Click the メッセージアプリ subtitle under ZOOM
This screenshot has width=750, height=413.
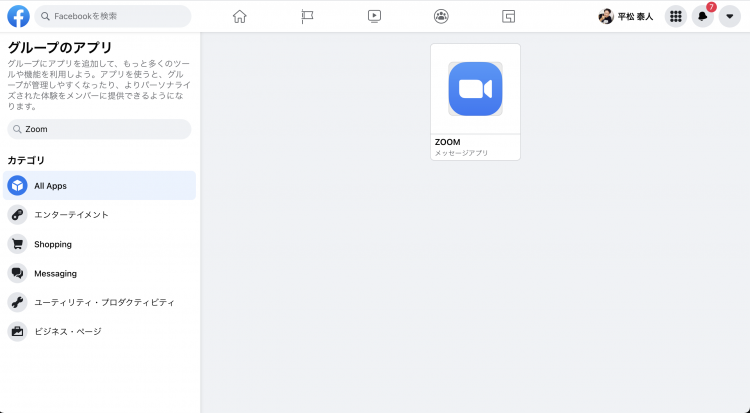(x=461, y=153)
